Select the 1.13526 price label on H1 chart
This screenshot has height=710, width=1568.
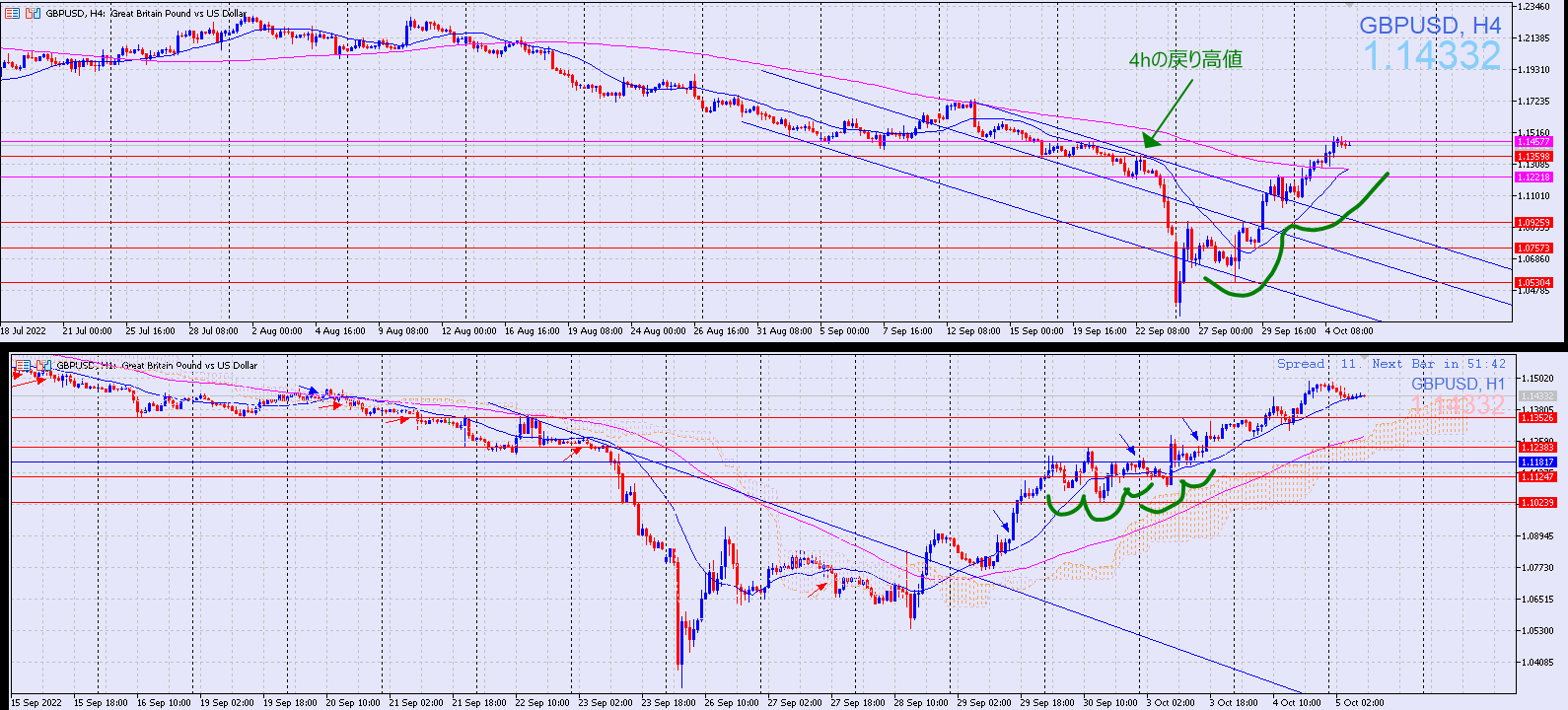1537,418
